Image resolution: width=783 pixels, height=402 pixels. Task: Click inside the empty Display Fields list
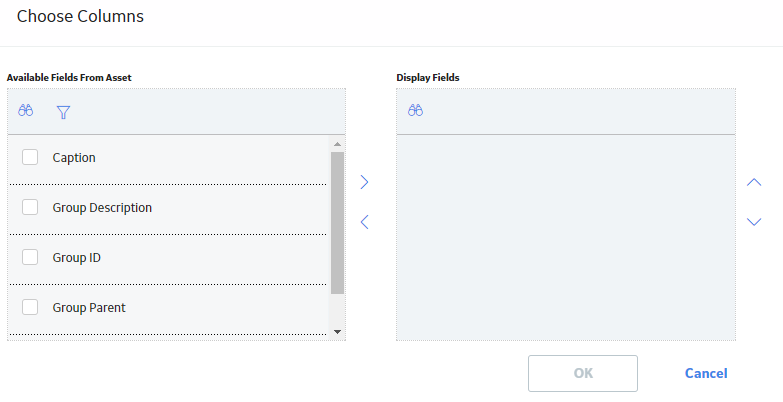566,237
